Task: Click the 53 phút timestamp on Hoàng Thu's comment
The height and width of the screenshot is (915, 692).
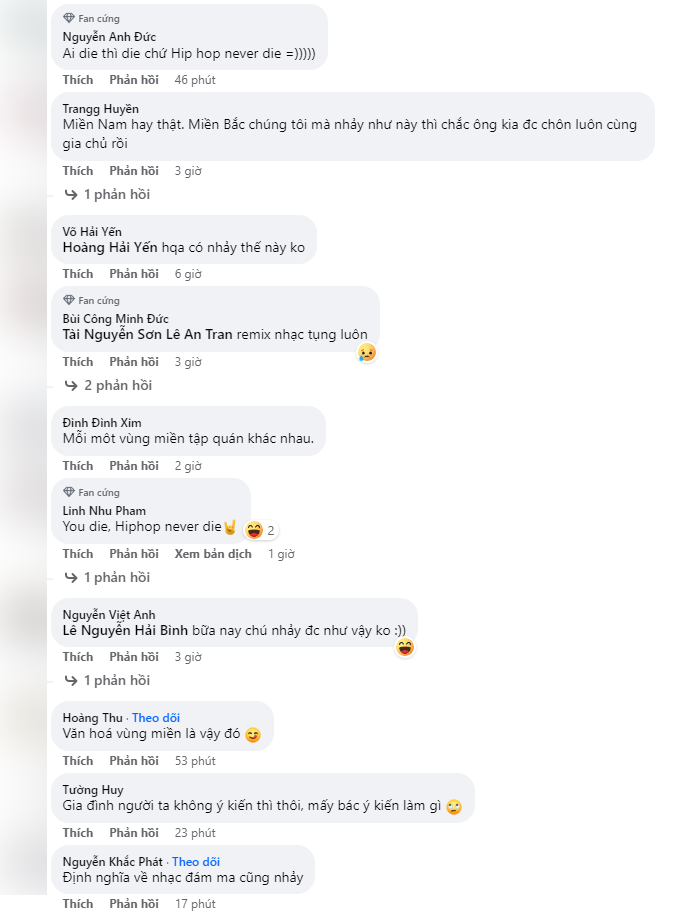Action: [195, 761]
